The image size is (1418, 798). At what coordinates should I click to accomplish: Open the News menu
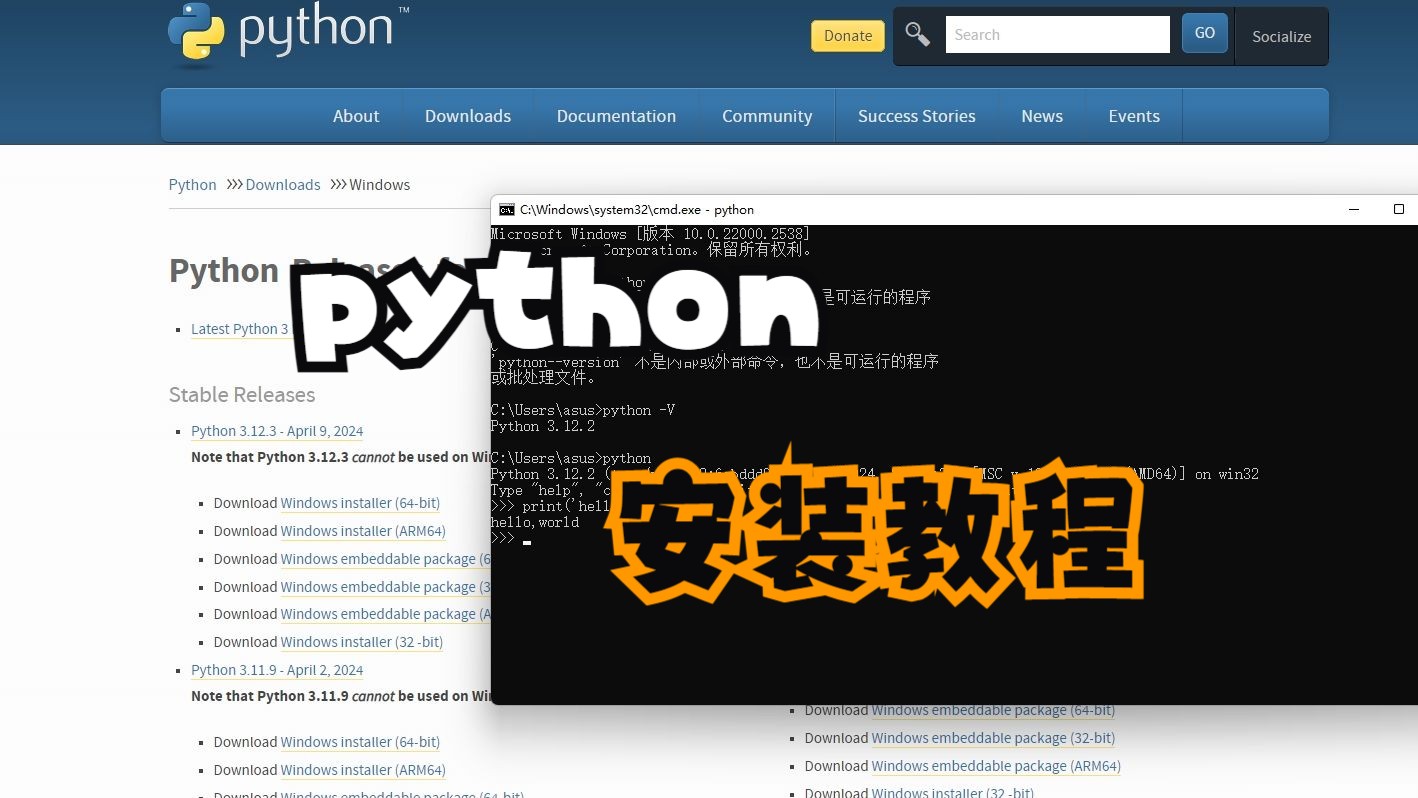(1042, 116)
